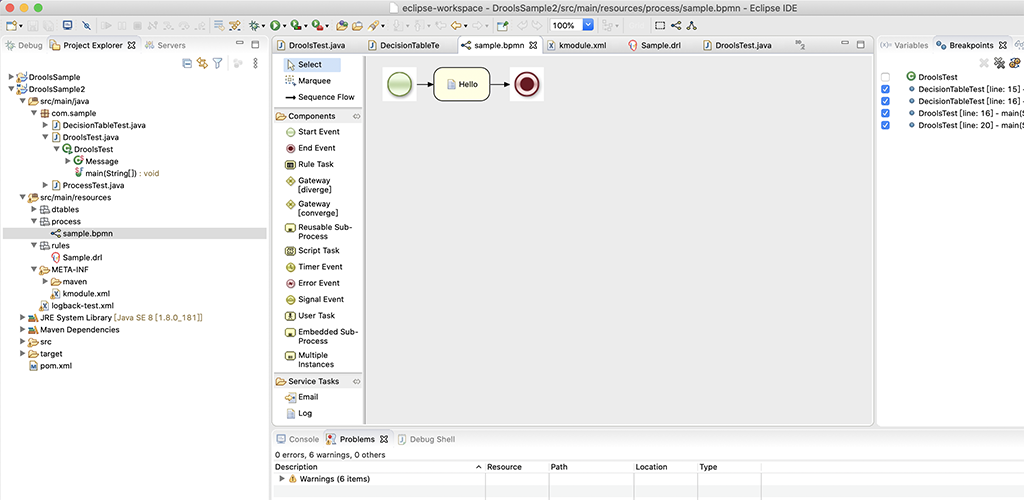Click the green Run launch icon
1024x500 pixels.
(275, 25)
